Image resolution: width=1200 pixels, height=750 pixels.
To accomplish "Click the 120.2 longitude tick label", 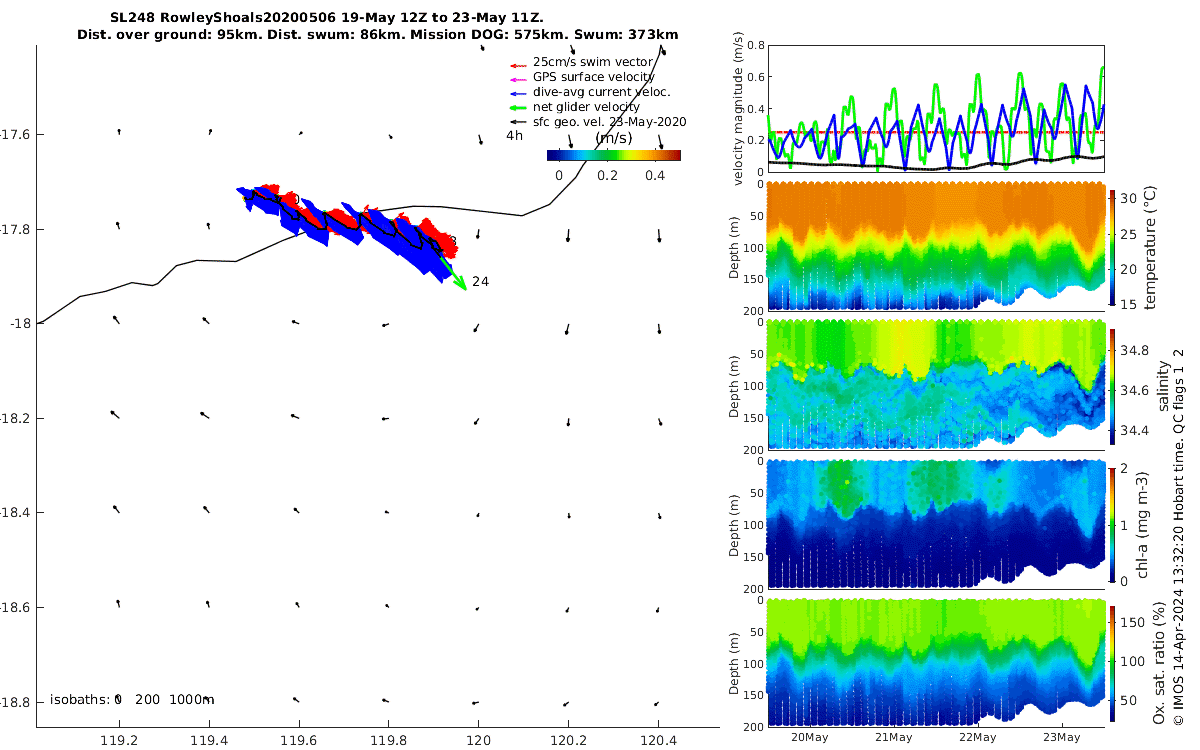I will (568, 741).
